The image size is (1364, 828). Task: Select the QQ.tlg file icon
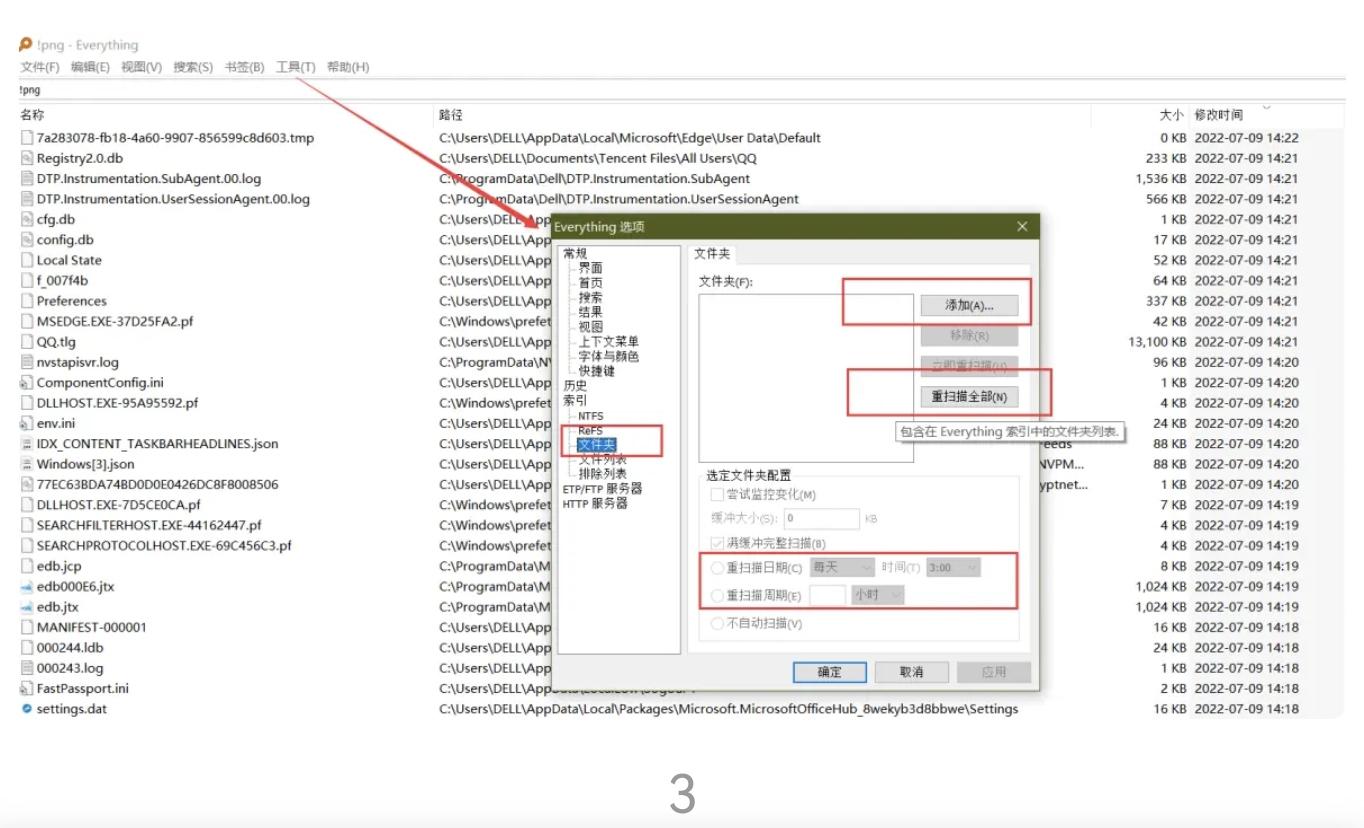pos(27,342)
